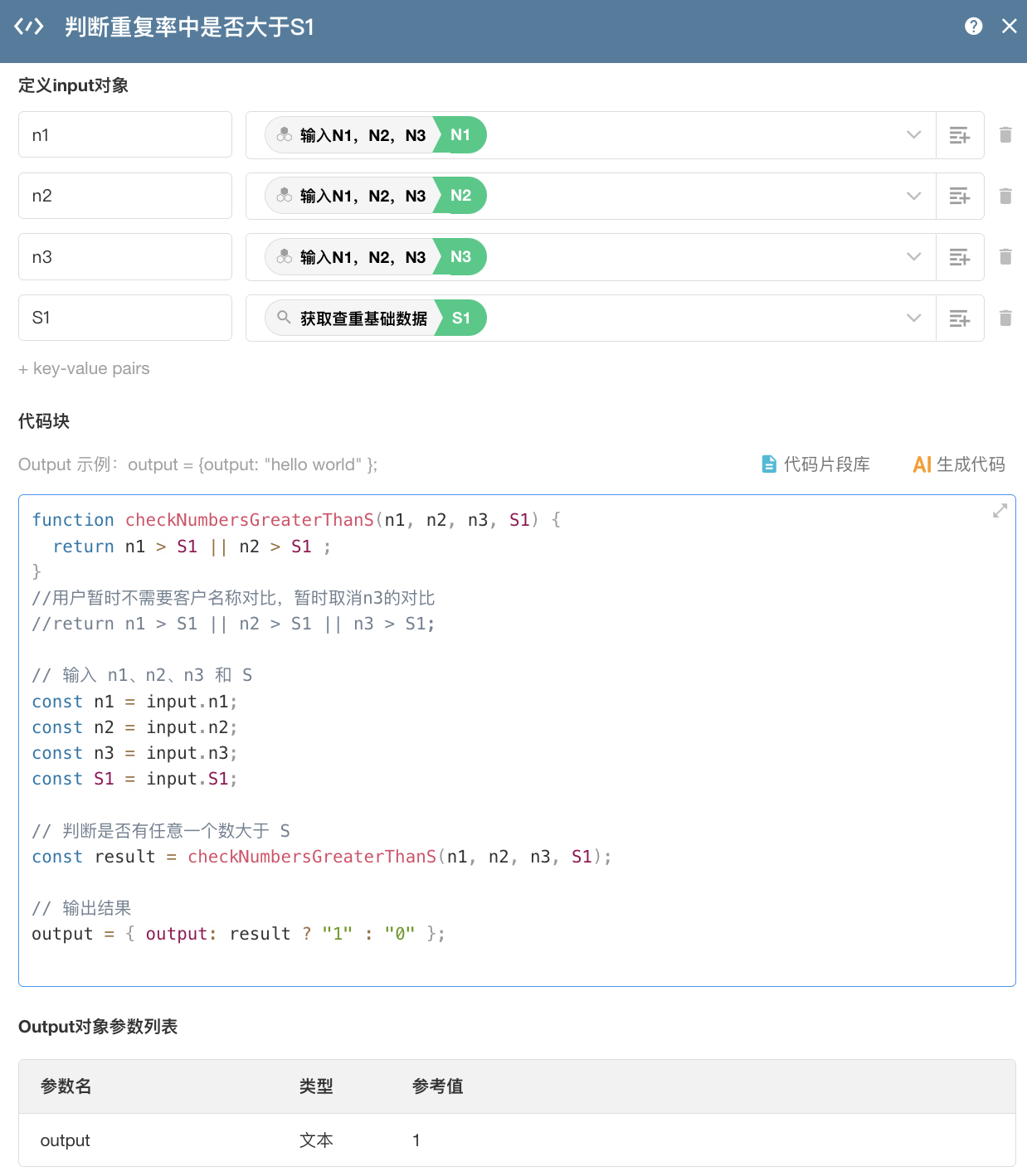The image size is (1027, 1176).
Task: Open insert-variable icon for n1 row
Action: 960,135
